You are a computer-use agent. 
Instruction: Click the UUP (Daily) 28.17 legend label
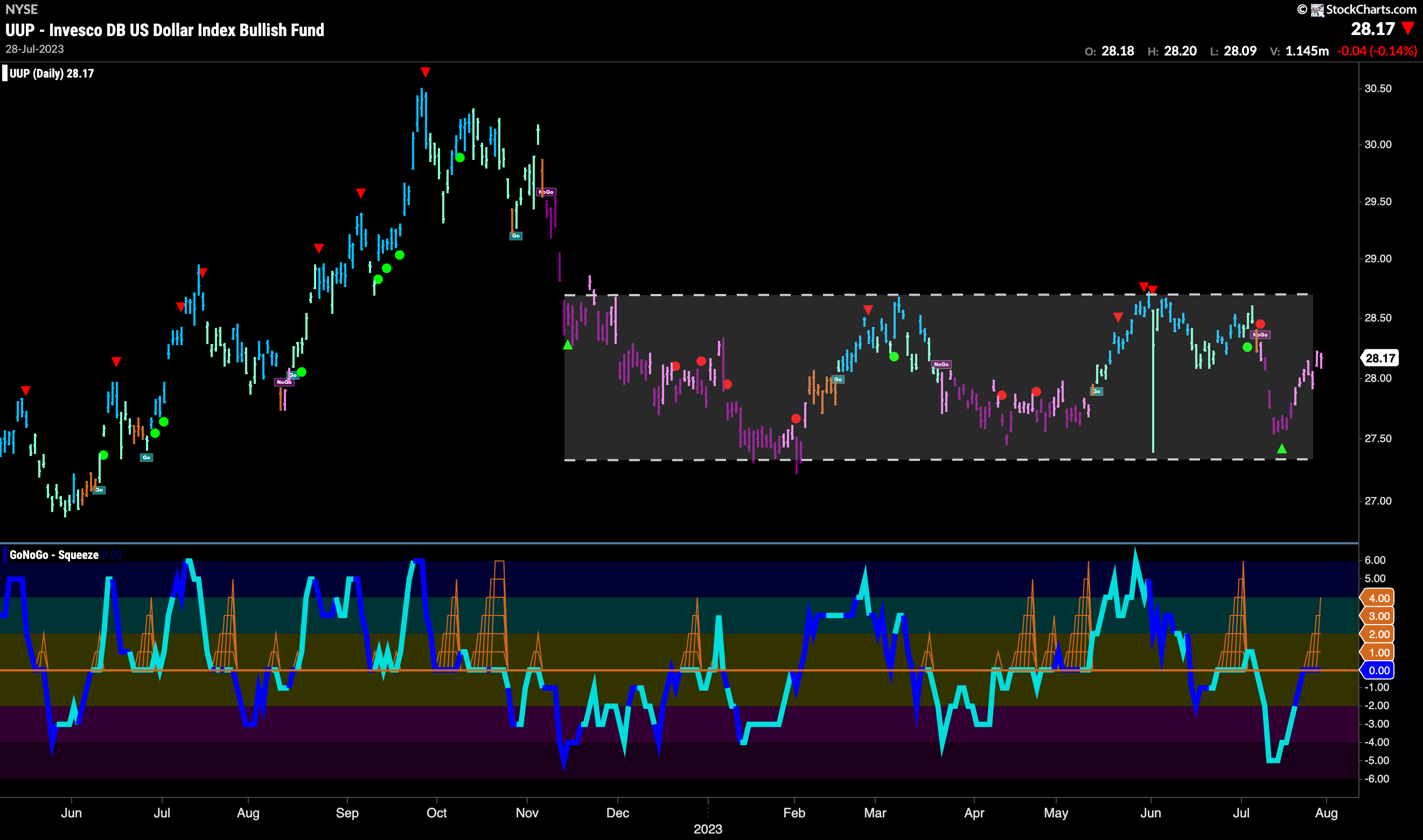(x=52, y=74)
